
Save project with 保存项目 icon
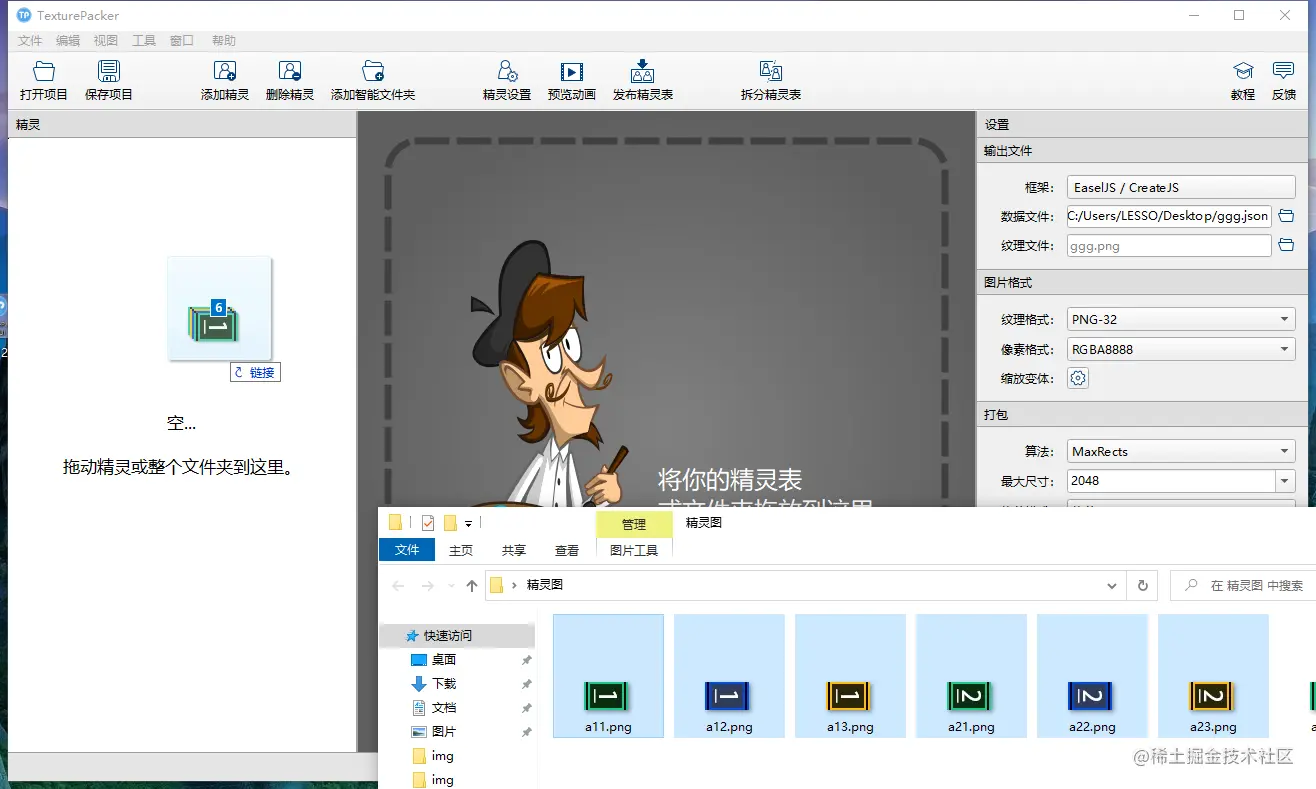click(x=109, y=80)
